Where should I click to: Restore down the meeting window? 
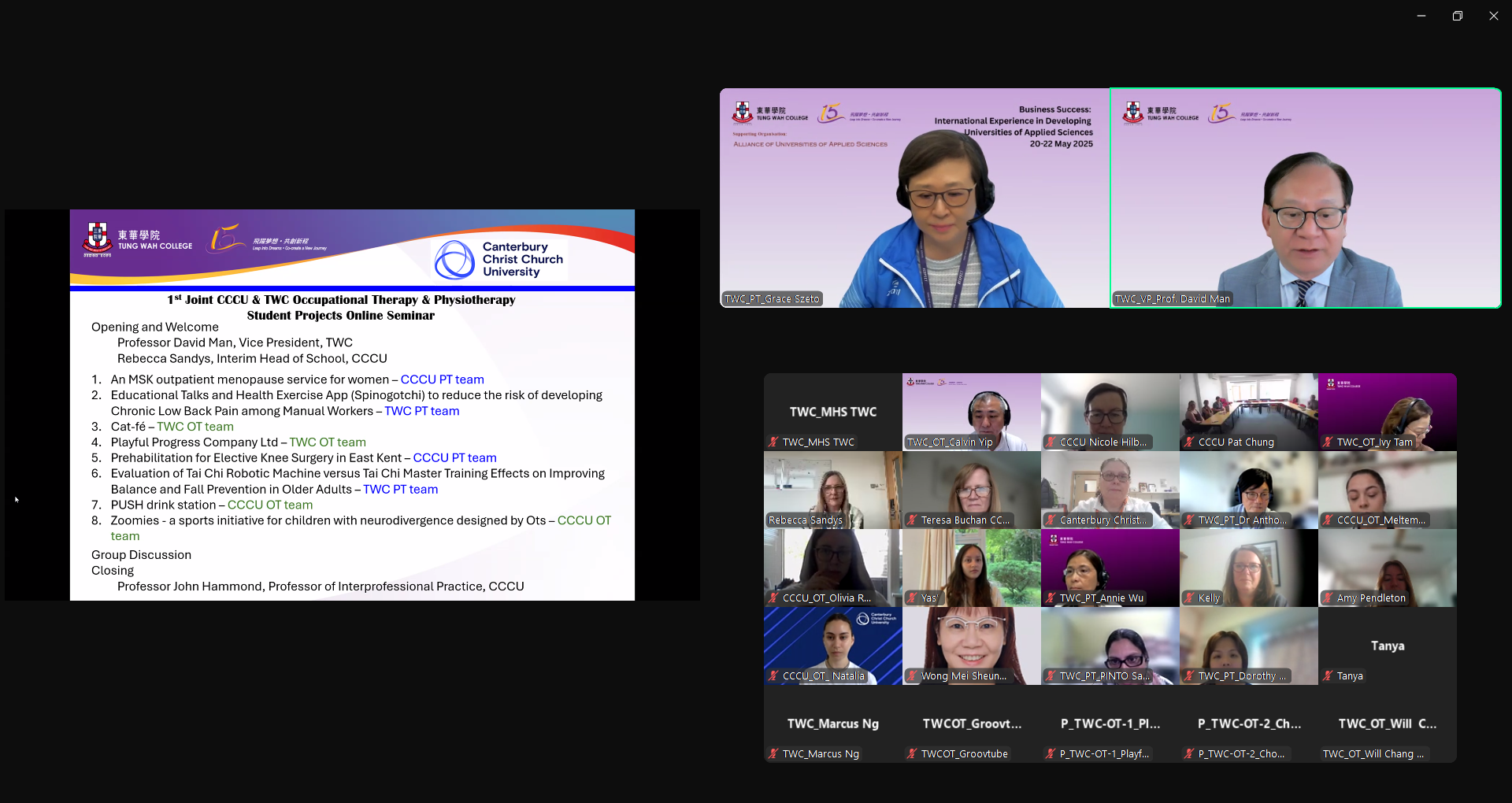(1458, 16)
